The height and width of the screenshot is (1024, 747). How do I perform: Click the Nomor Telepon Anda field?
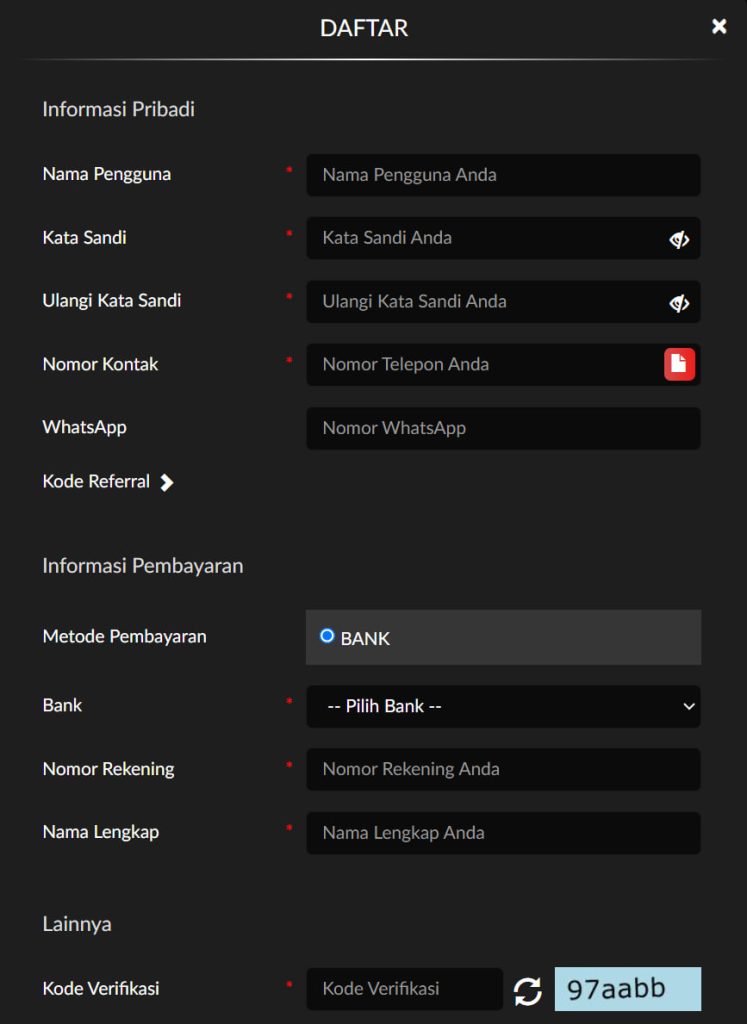[485, 365]
